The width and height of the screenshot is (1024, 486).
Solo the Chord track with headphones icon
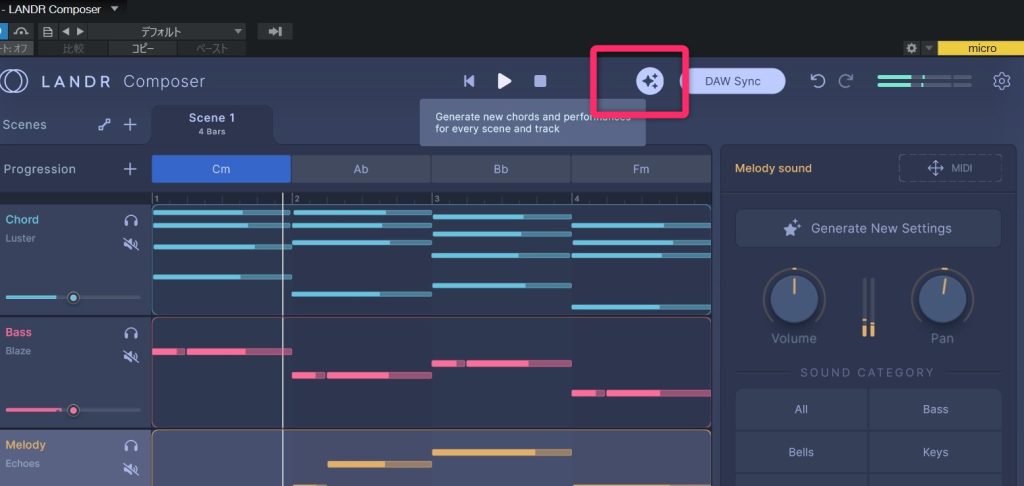click(131, 221)
